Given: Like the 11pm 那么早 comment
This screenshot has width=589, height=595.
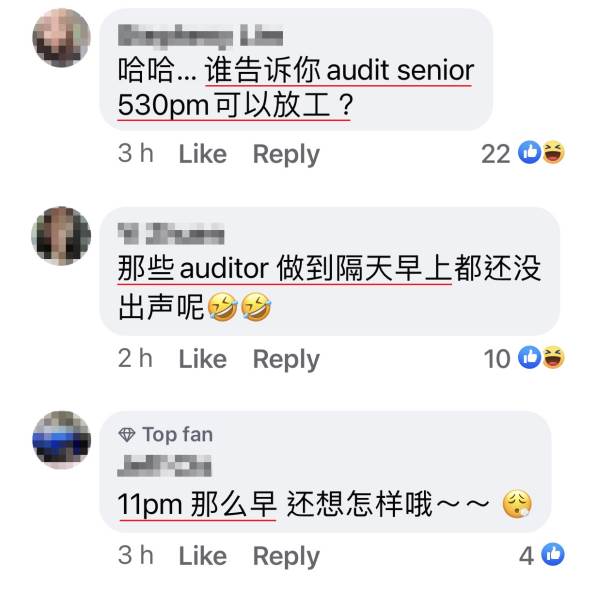Looking at the screenshot, I should point(203,556).
